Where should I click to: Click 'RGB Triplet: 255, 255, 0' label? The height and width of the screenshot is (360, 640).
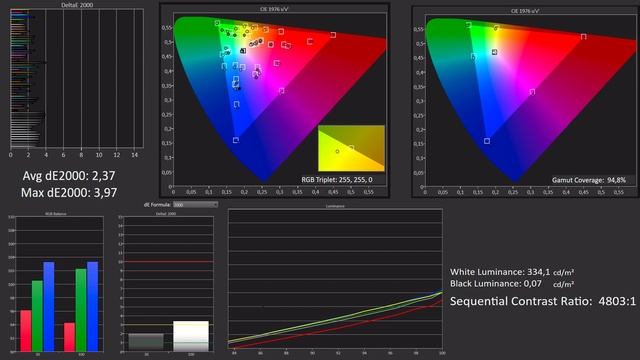337,180
